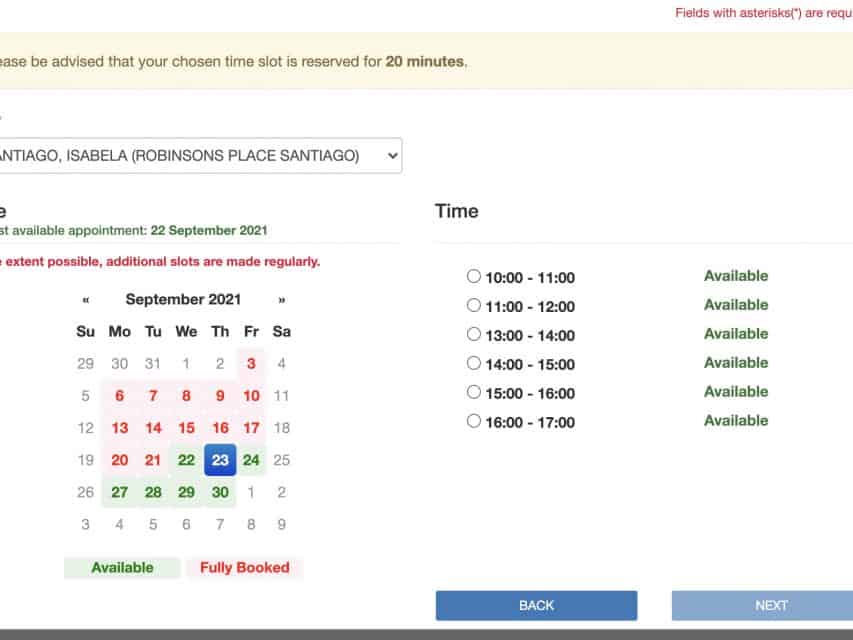Choose the 15:00 - 16:00 radio button

[x=474, y=393]
